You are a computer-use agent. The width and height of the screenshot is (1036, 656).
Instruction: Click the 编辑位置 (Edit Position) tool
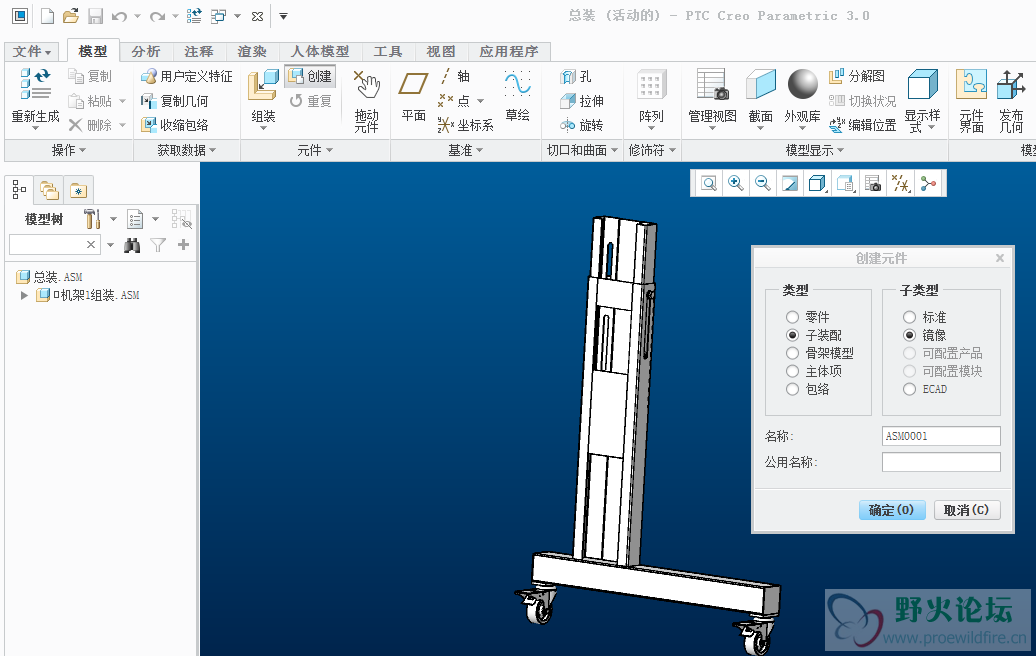862,126
